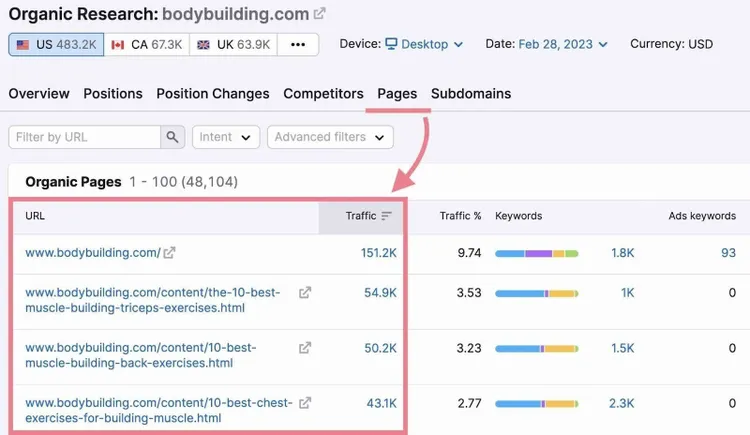Click the 43.1K traffic value
The image size is (750, 435).
point(382,403)
